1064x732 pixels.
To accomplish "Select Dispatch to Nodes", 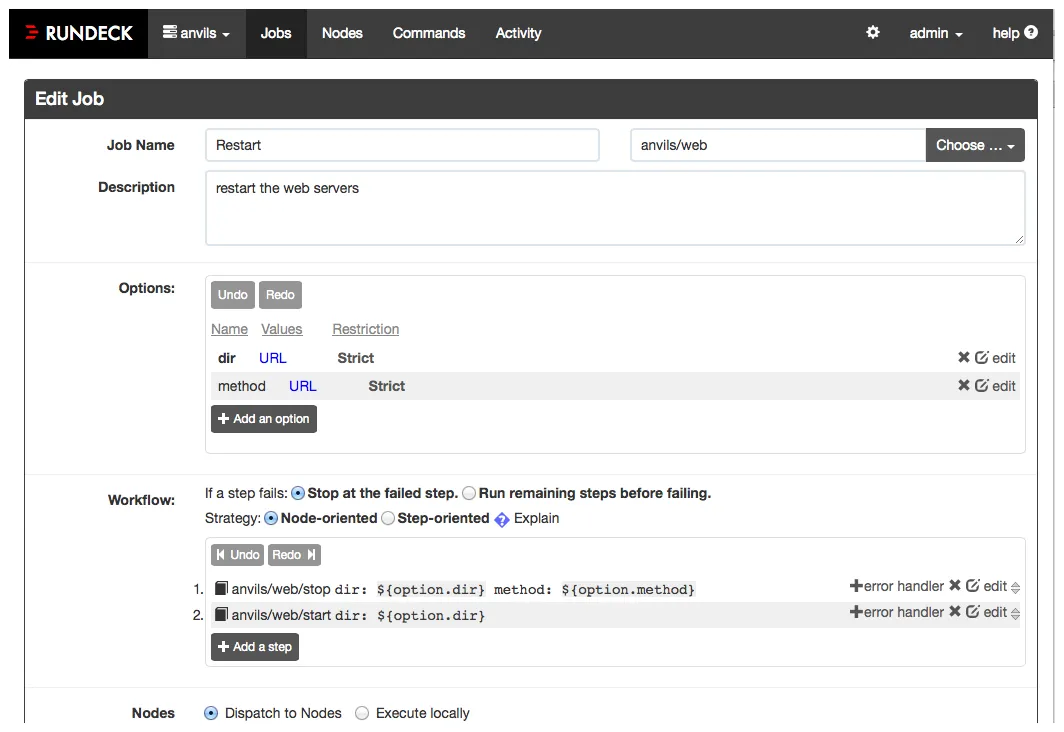I will tap(211, 713).
